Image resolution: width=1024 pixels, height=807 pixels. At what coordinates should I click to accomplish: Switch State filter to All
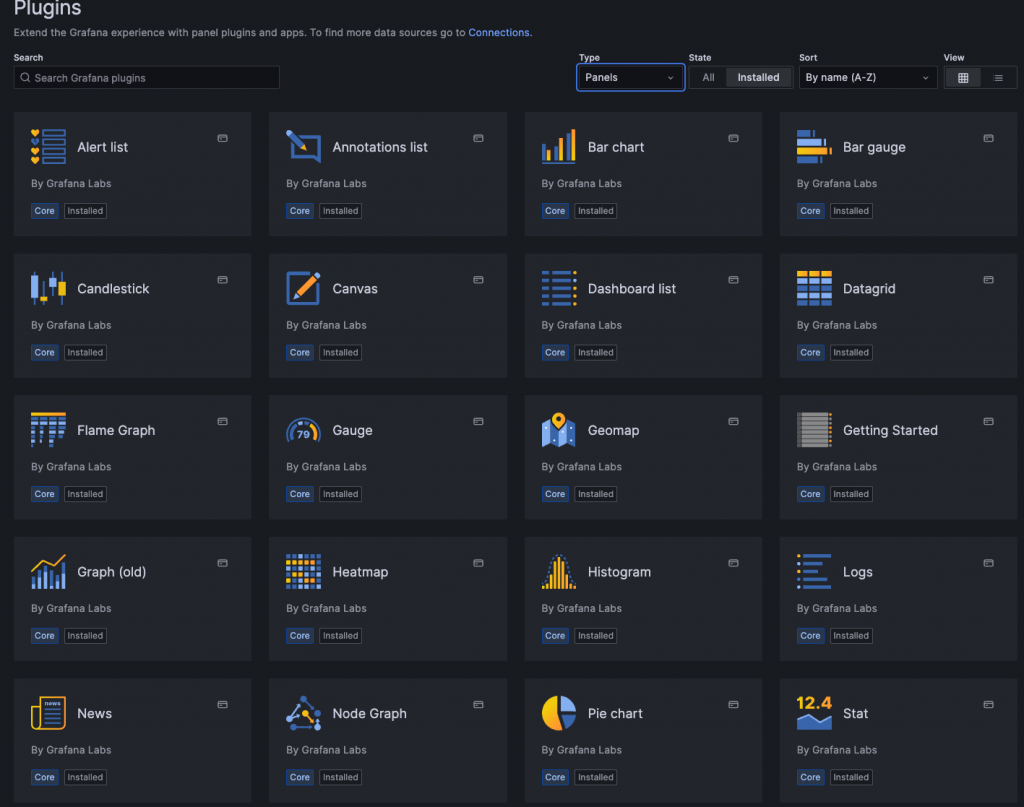click(x=709, y=78)
